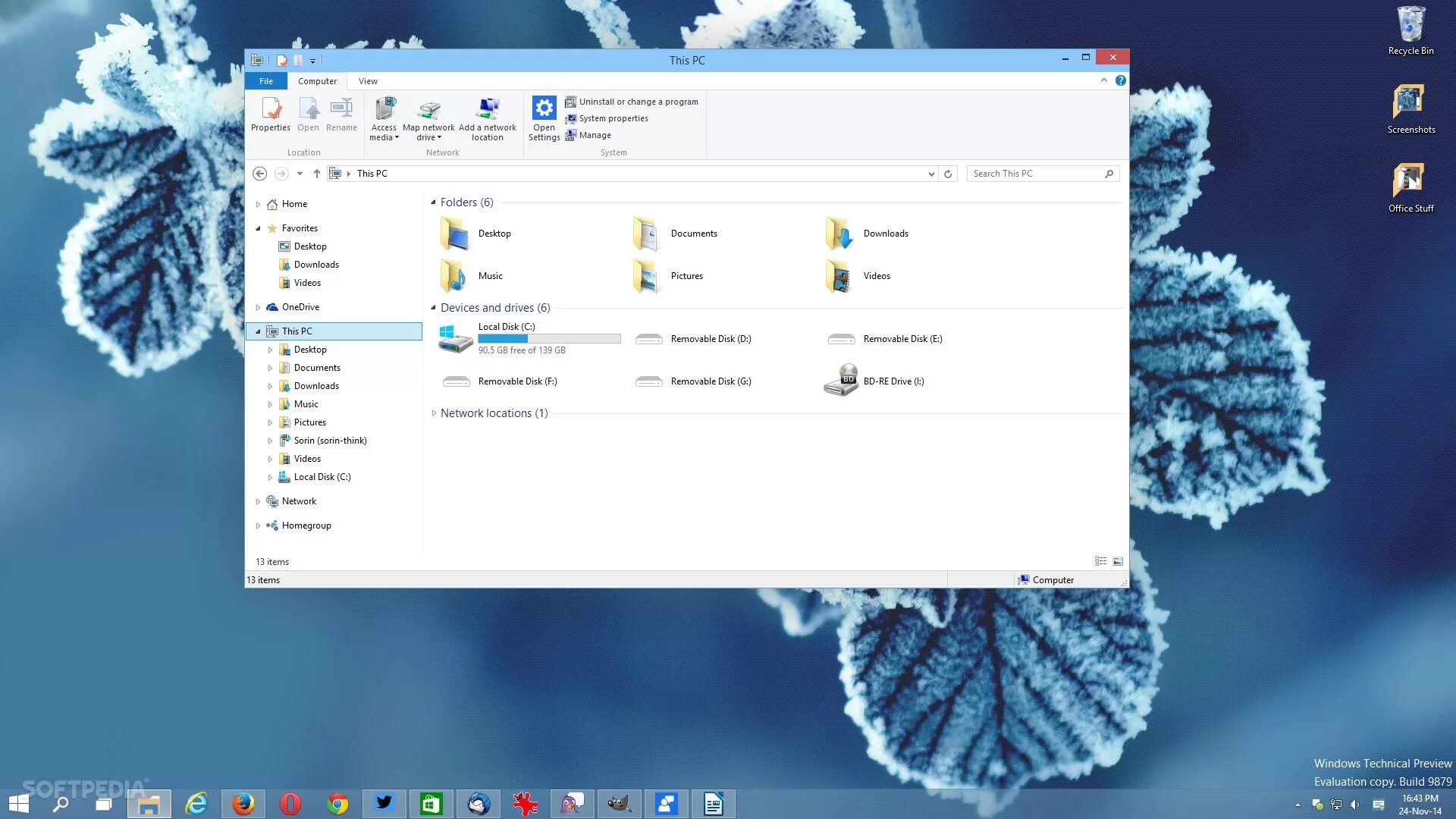
Task: Expand the Network locations section
Action: 433,413
